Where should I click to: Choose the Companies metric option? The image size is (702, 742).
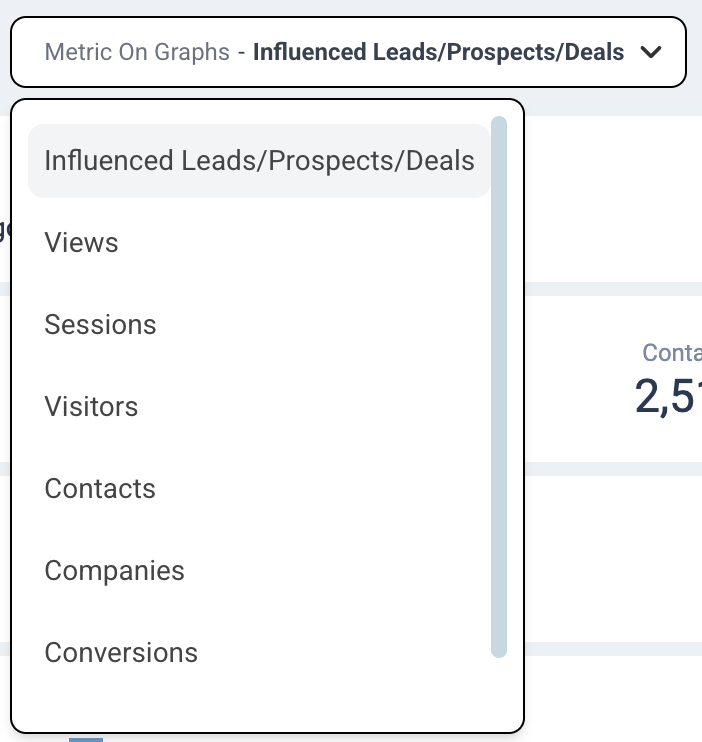pyautogui.click(x=115, y=571)
